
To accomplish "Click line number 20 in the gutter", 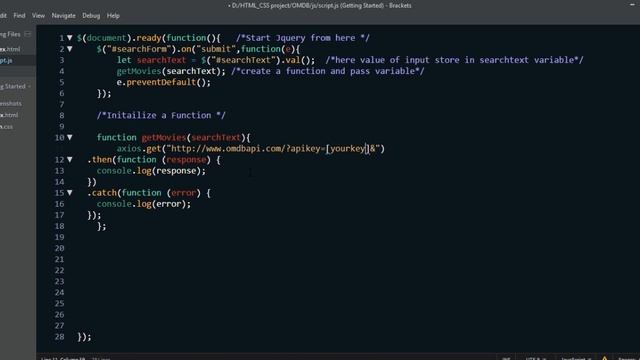I will point(59,248).
